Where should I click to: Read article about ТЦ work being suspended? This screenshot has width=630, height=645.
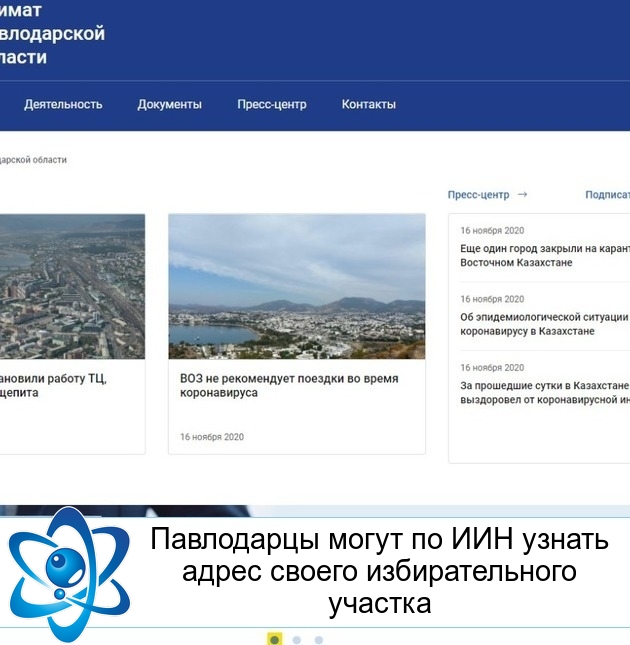pos(55,386)
